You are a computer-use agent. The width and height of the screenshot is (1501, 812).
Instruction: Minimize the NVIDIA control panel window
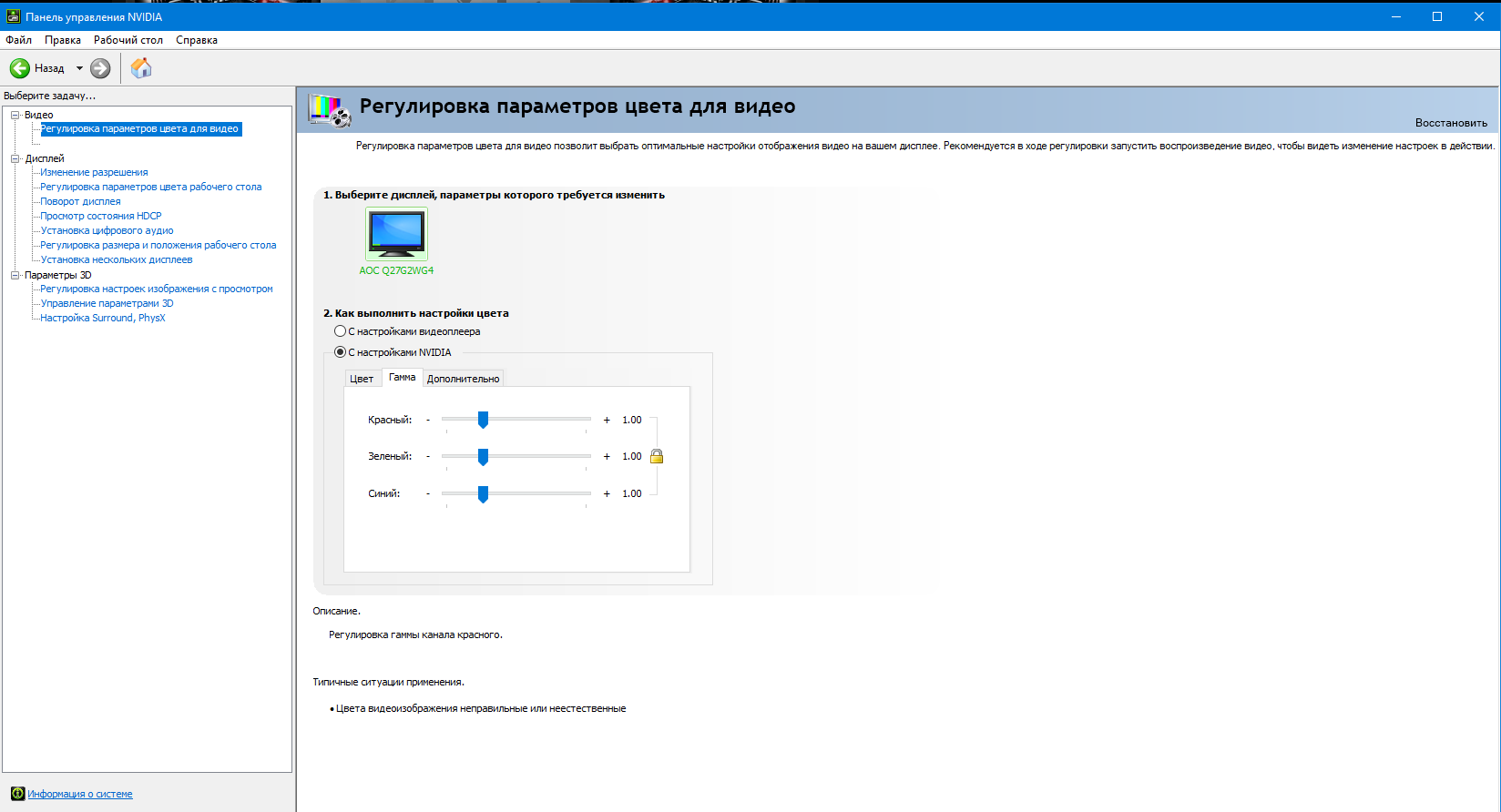pyautogui.click(x=1395, y=16)
